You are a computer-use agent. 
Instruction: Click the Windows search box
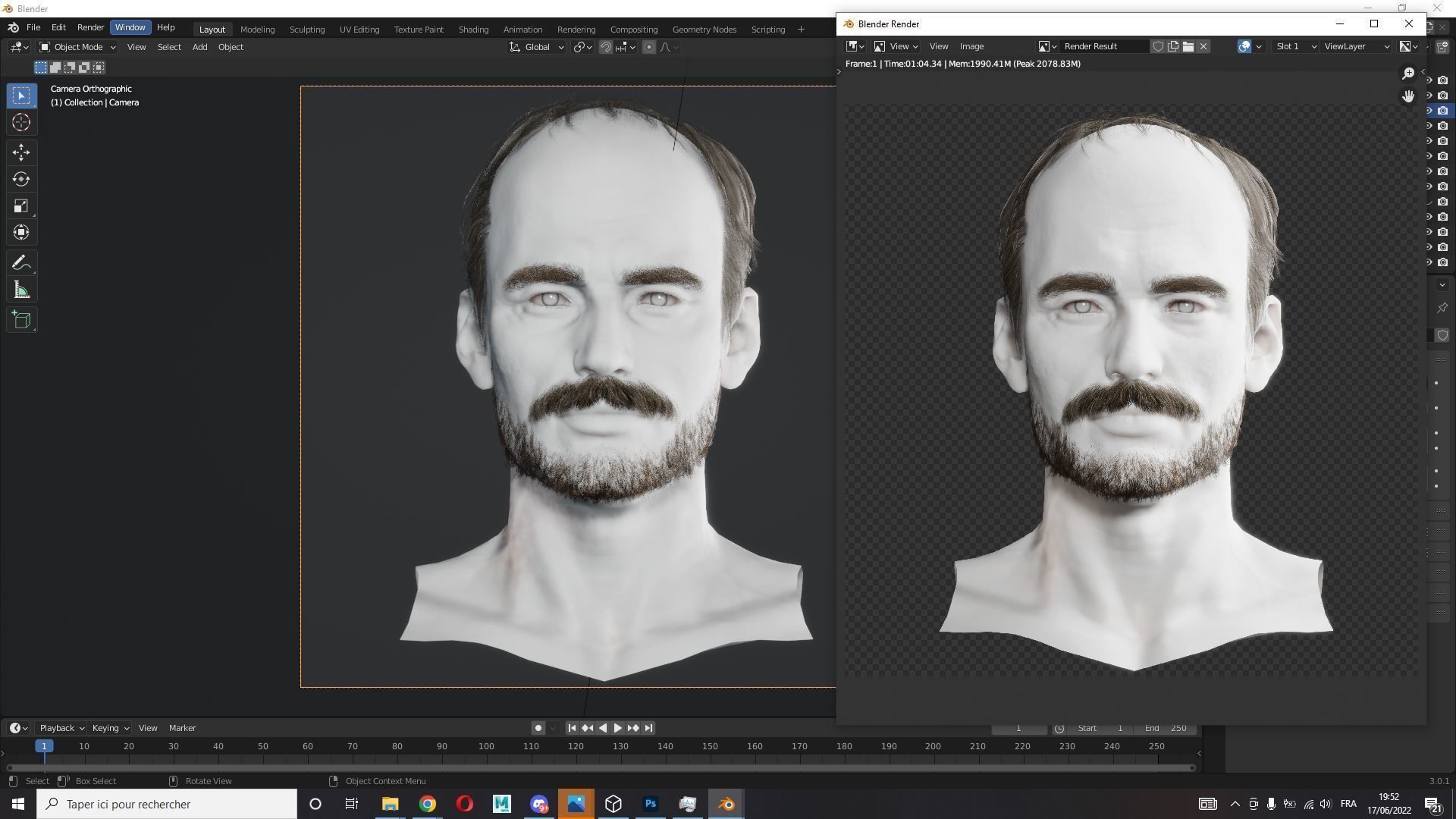tap(167, 804)
